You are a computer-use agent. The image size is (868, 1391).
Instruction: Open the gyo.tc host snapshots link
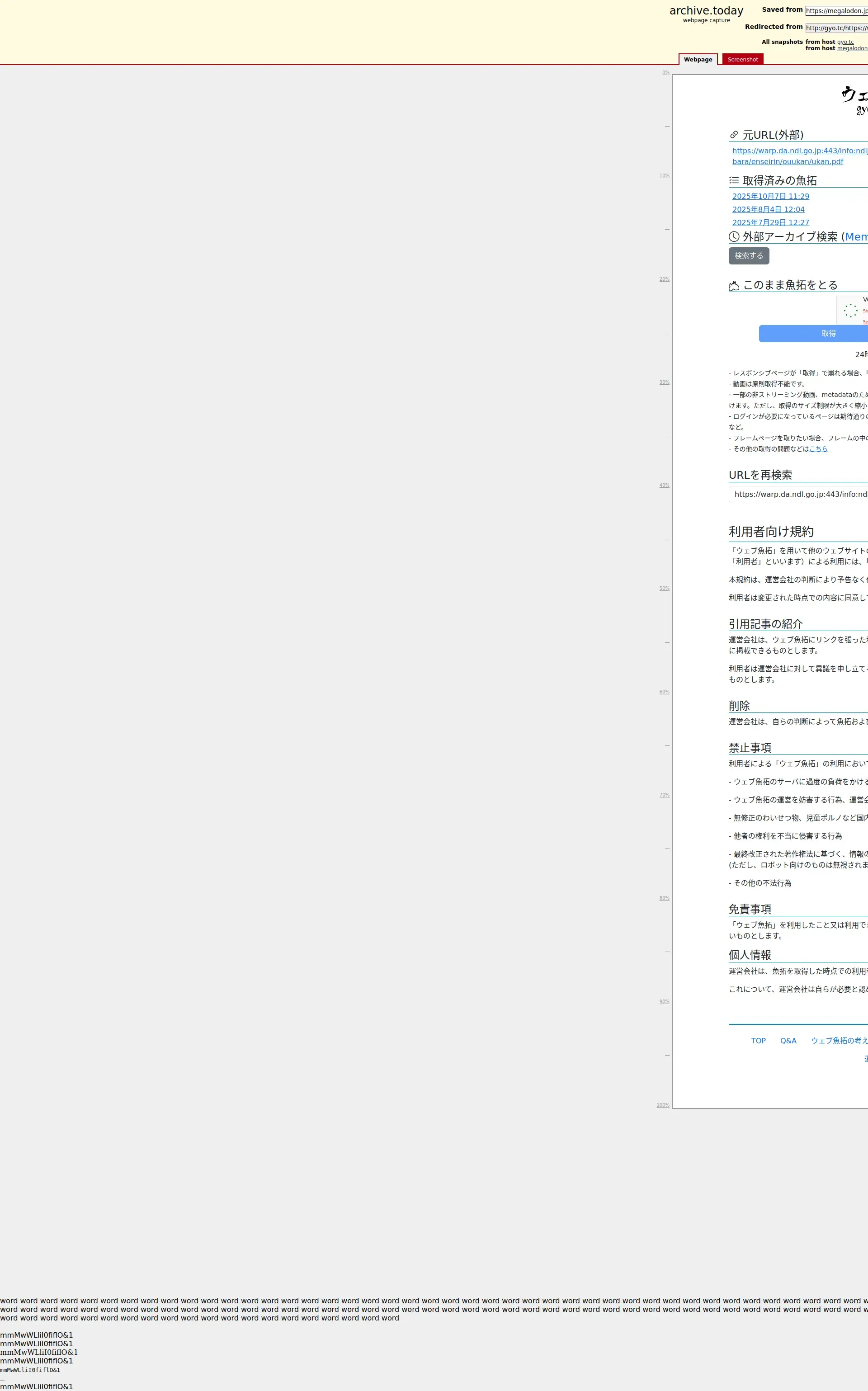pos(845,42)
